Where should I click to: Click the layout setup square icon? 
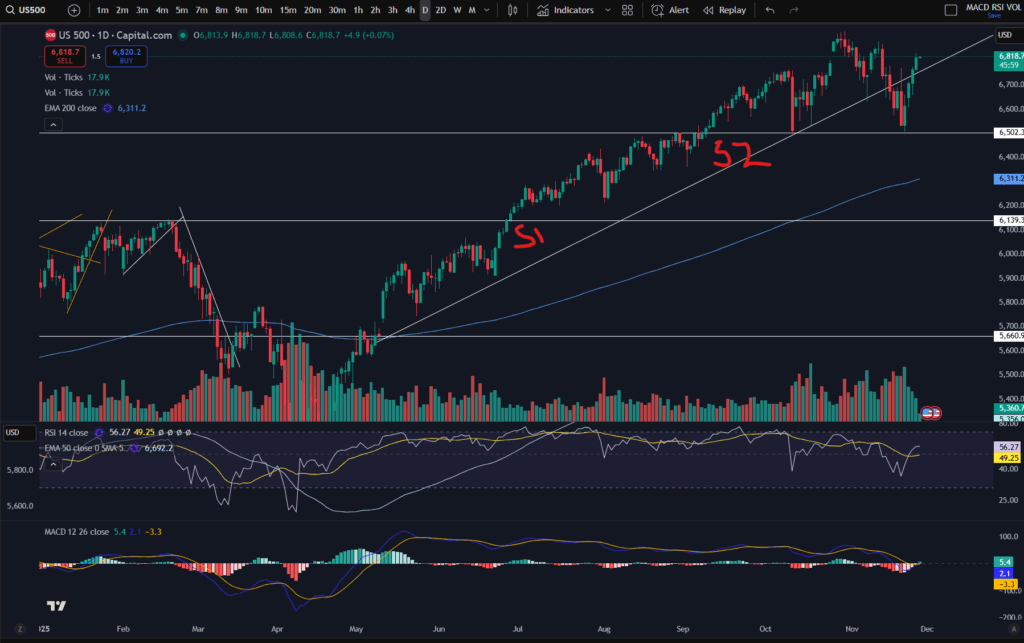pyautogui.click(x=951, y=10)
